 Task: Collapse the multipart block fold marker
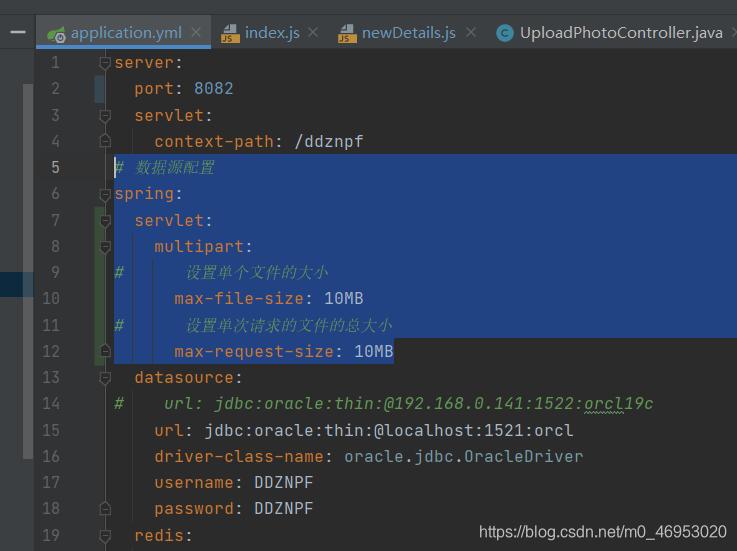[x=105, y=246]
